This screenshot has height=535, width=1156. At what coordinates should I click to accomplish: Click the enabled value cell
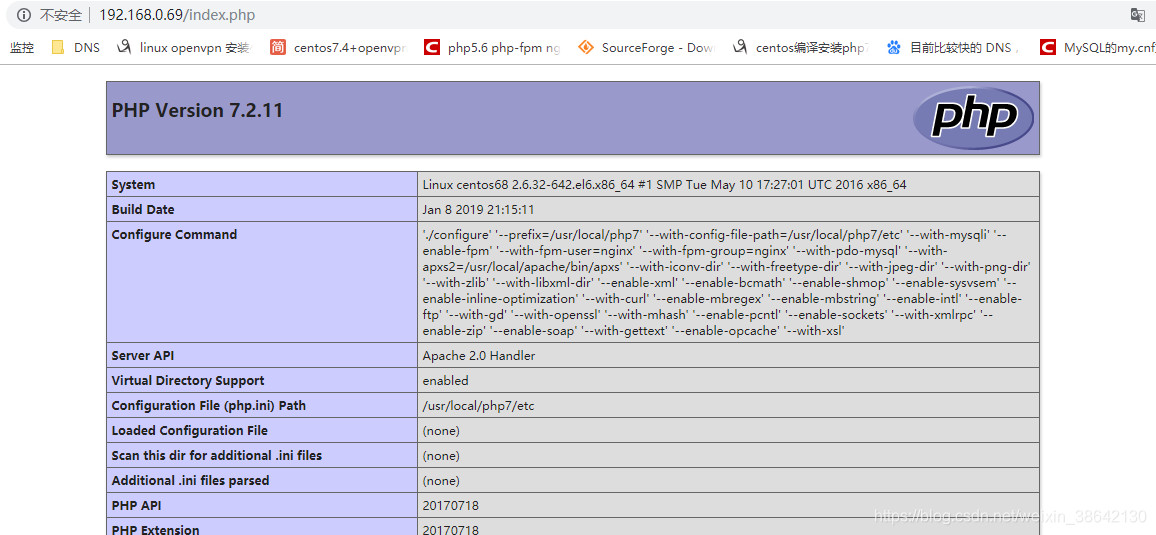click(x=728, y=381)
